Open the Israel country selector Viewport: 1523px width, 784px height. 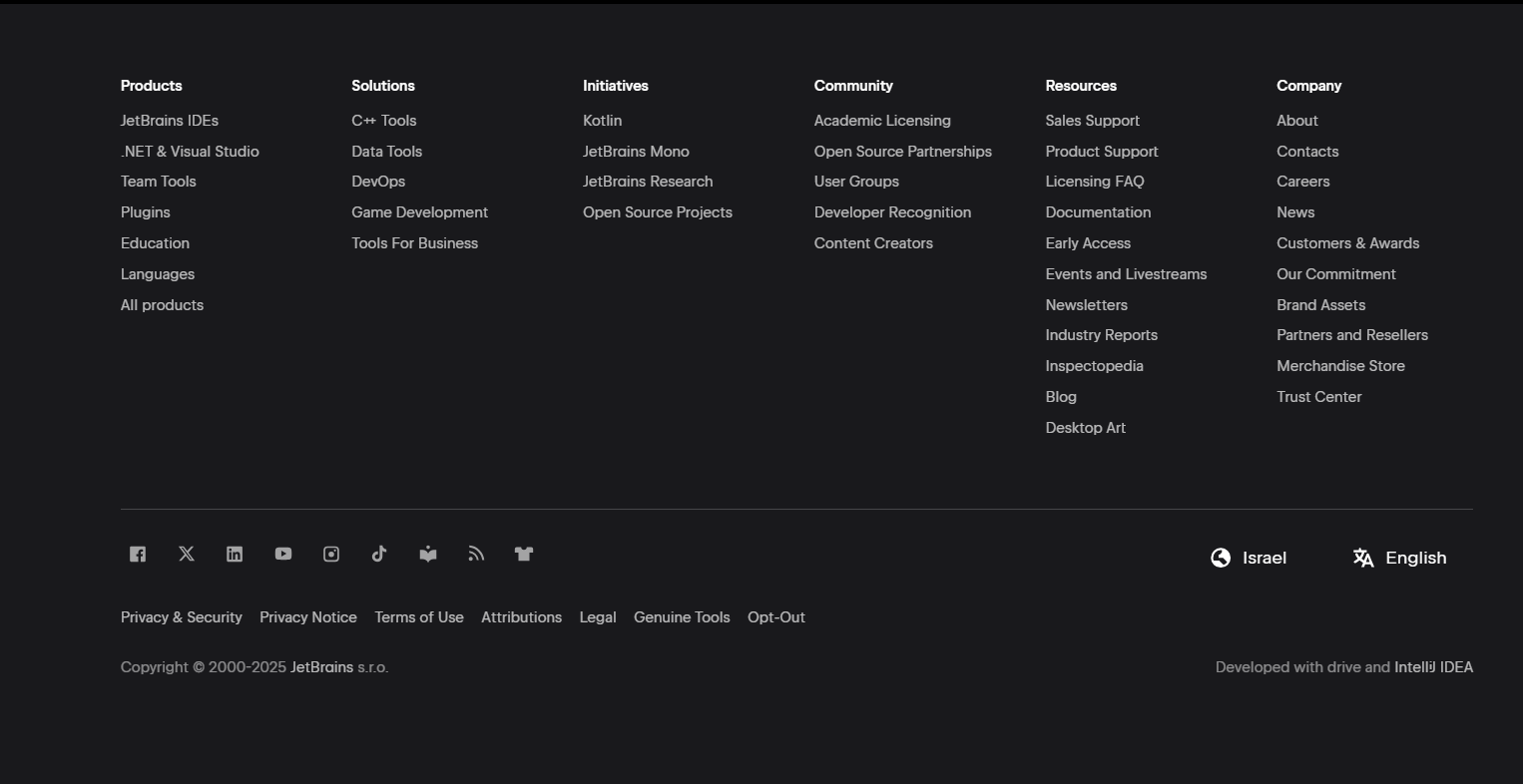coord(1249,559)
